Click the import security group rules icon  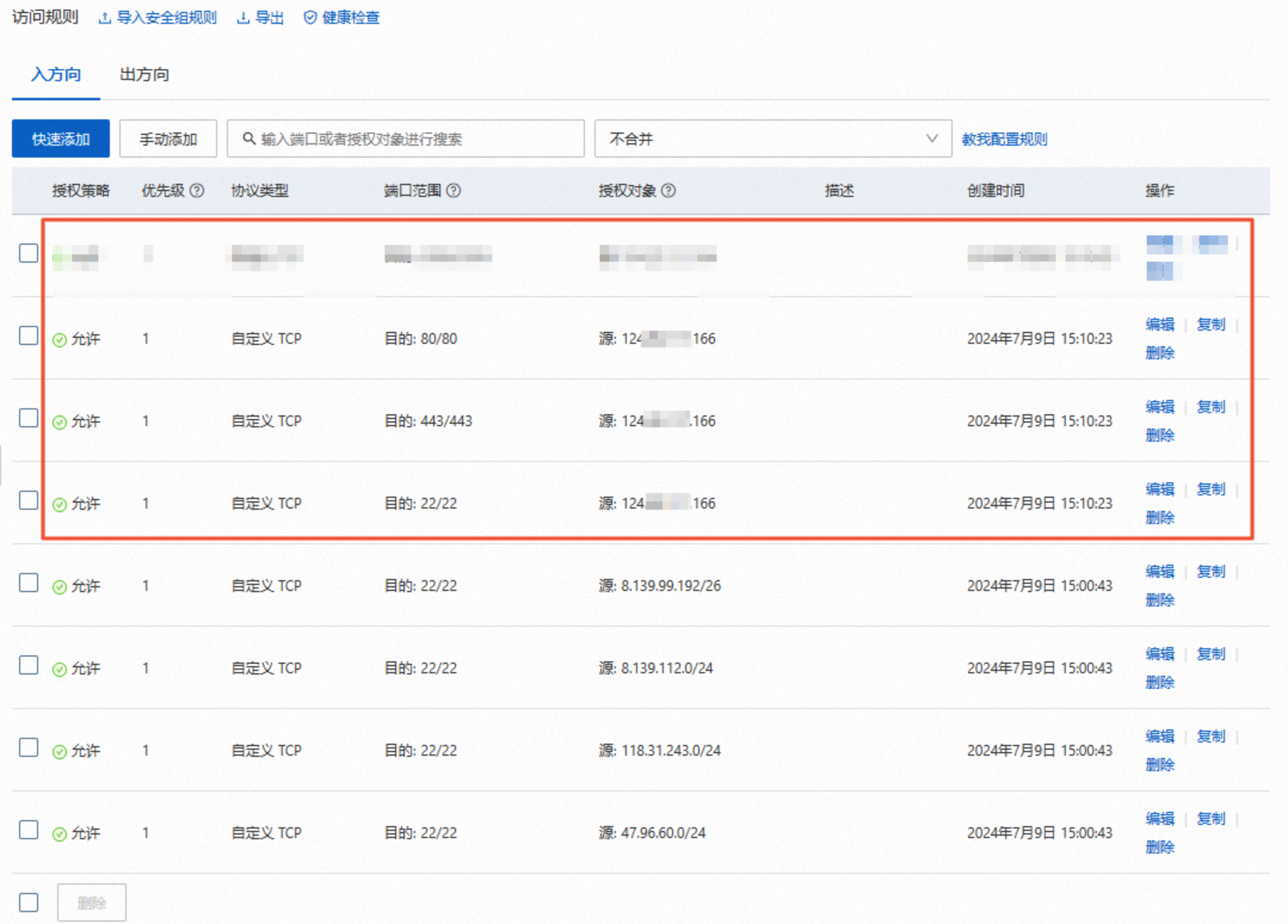pyautogui.click(x=104, y=18)
